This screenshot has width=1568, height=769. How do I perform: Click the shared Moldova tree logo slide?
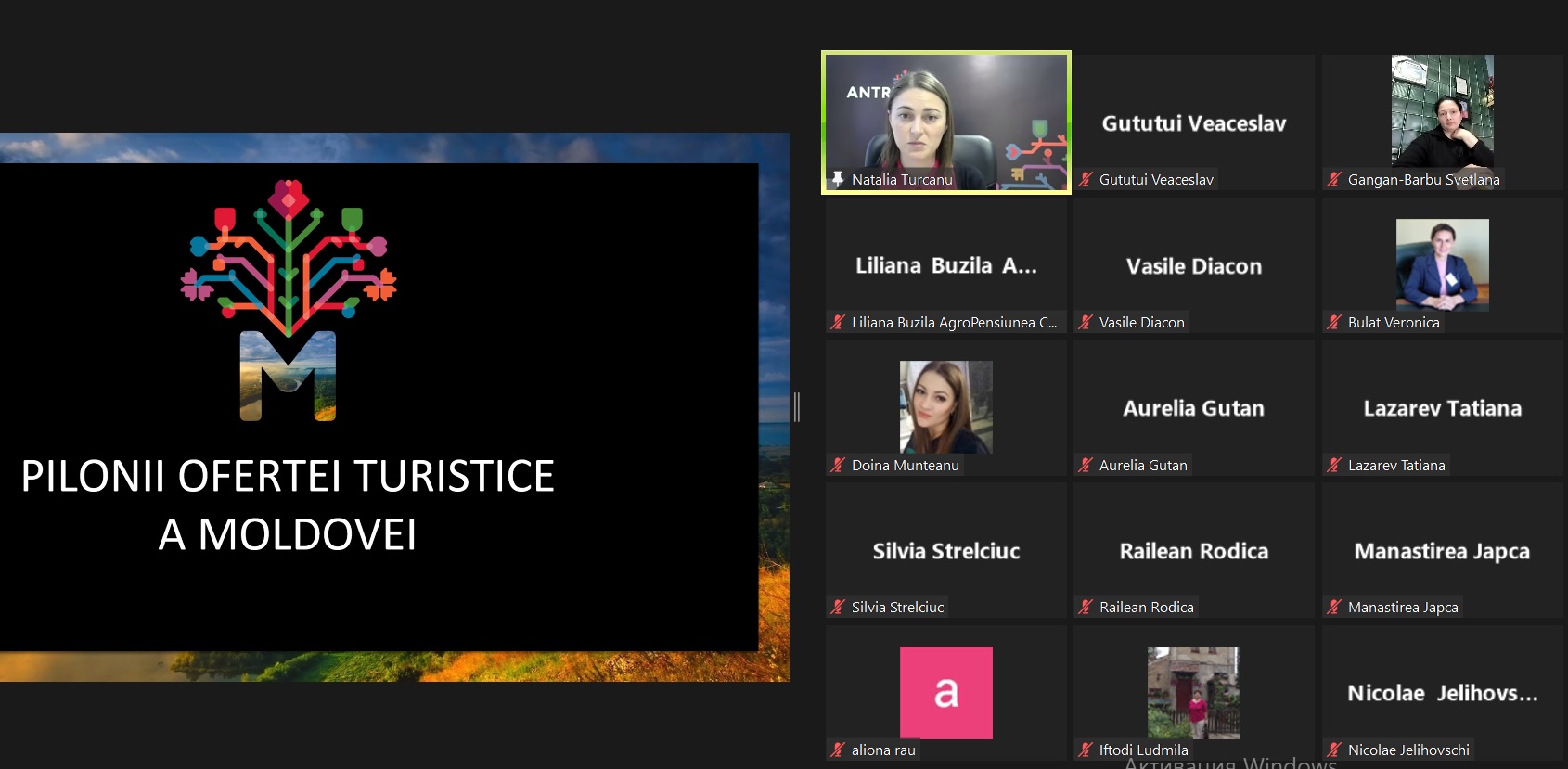point(289,297)
